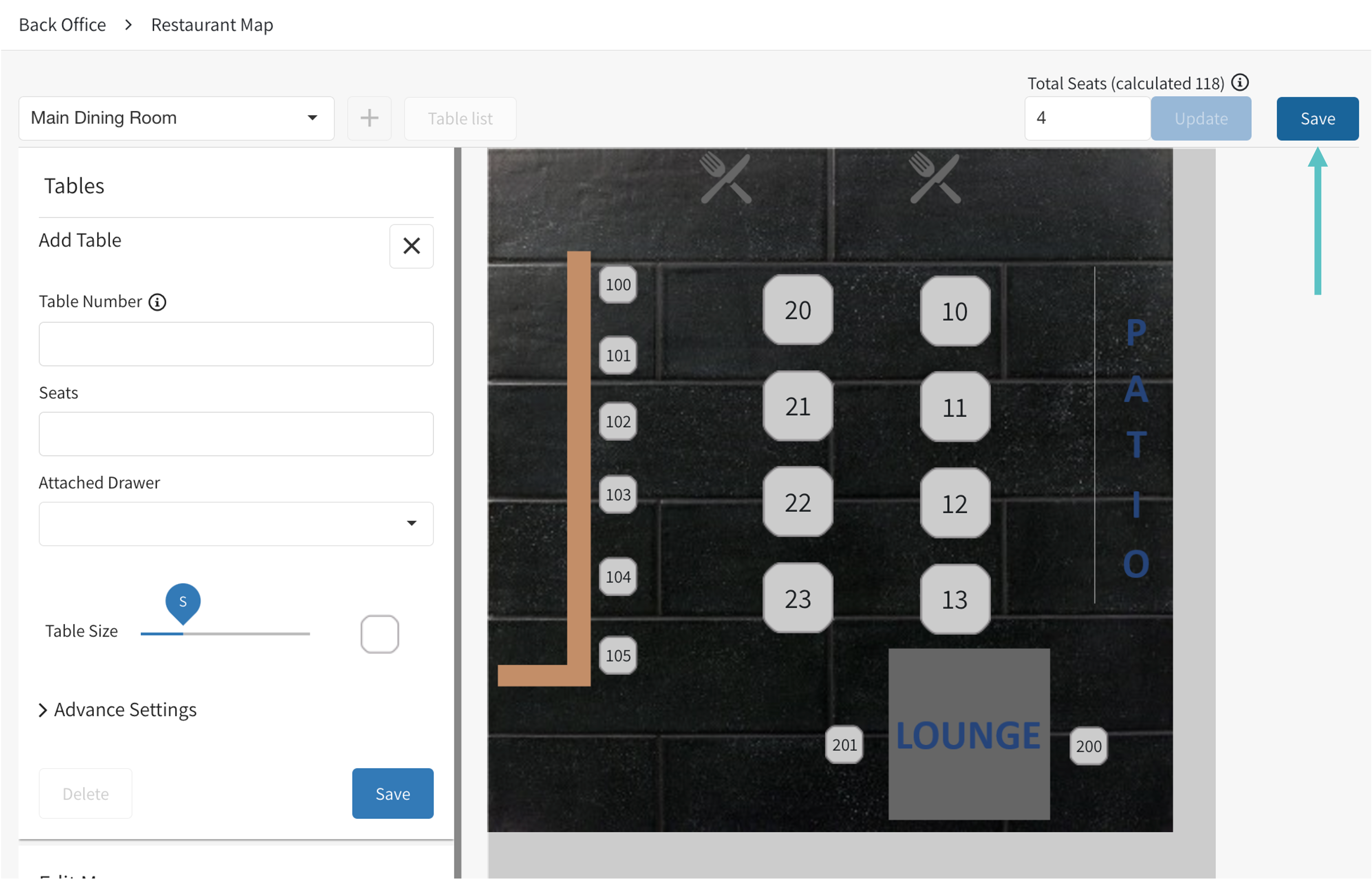
Task: Click the rounded square table shape preview
Action: click(x=380, y=634)
